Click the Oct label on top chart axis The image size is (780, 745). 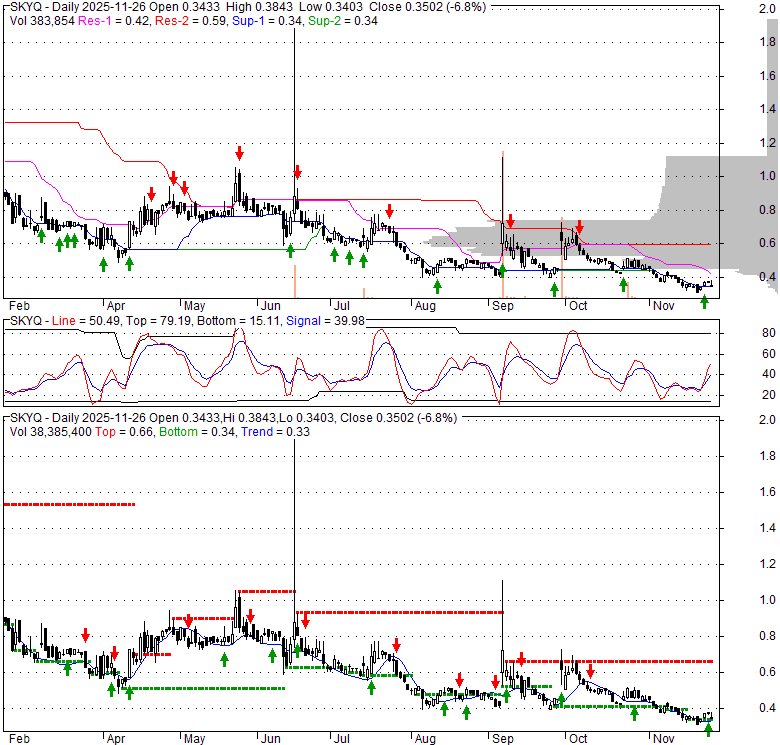pos(578,305)
